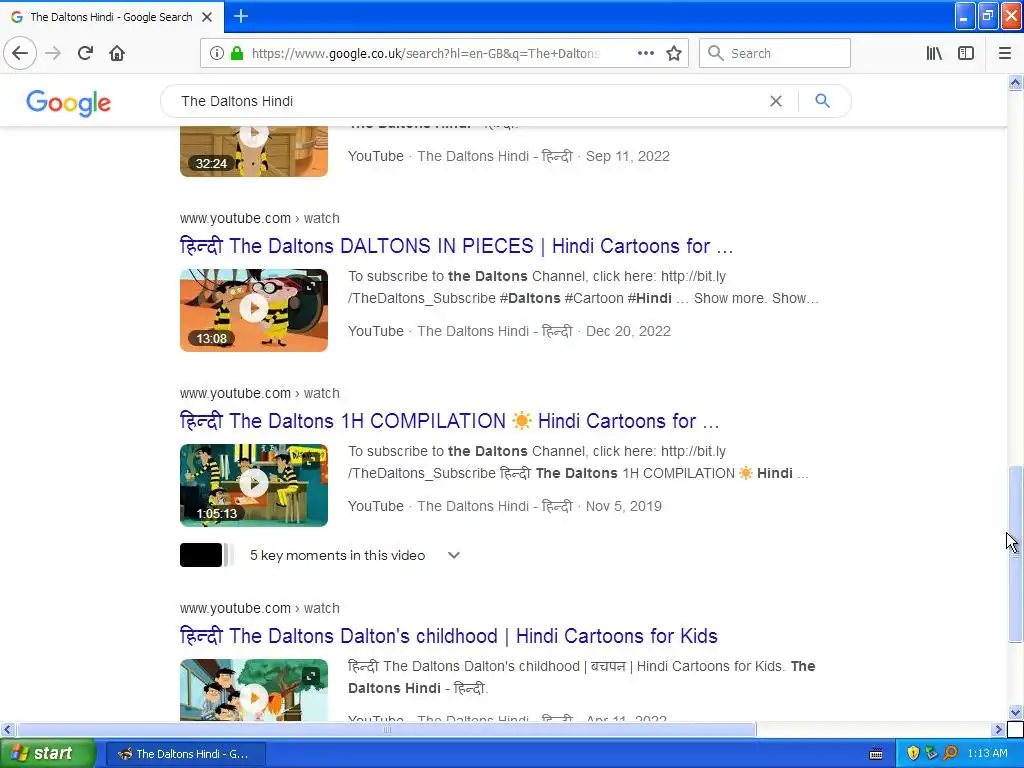Open page actions three-dot menu

point(645,54)
